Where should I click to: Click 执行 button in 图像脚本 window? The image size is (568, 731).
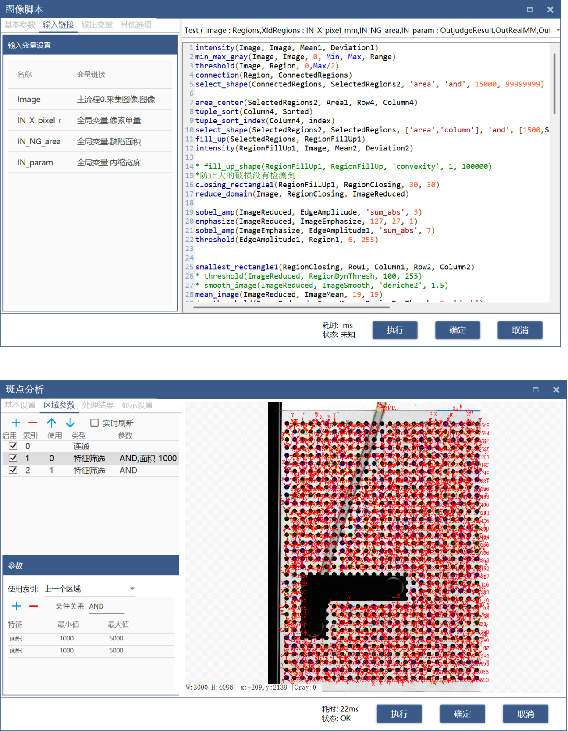coord(395,330)
